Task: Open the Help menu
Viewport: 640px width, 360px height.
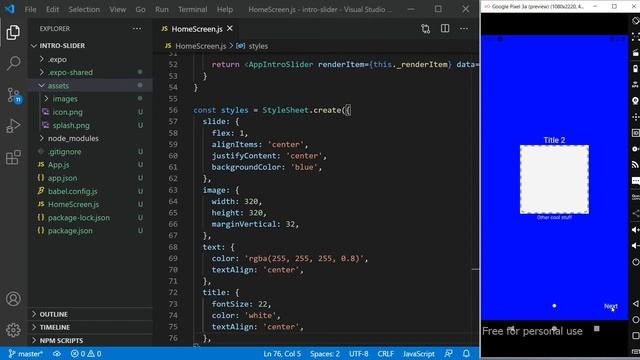Action: click(224, 9)
